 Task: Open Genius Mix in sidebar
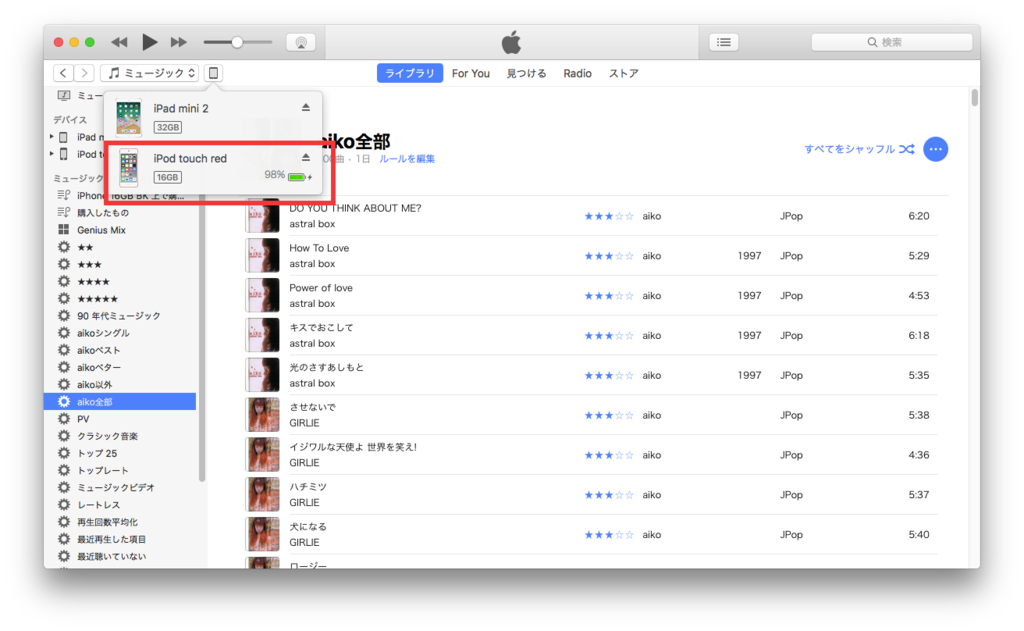pyautogui.click(x=101, y=230)
